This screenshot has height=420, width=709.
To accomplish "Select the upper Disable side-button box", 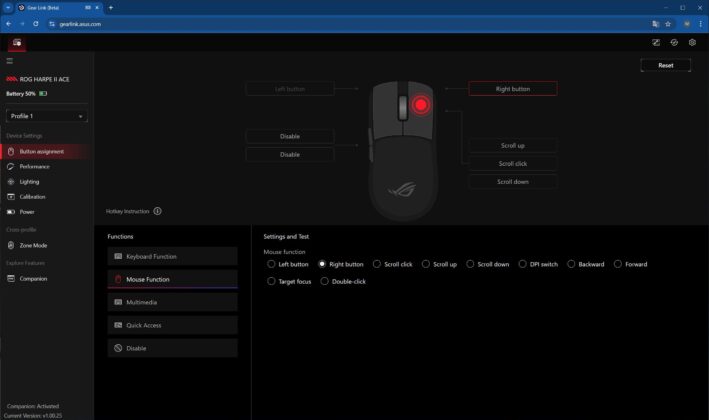I will (290, 136).
